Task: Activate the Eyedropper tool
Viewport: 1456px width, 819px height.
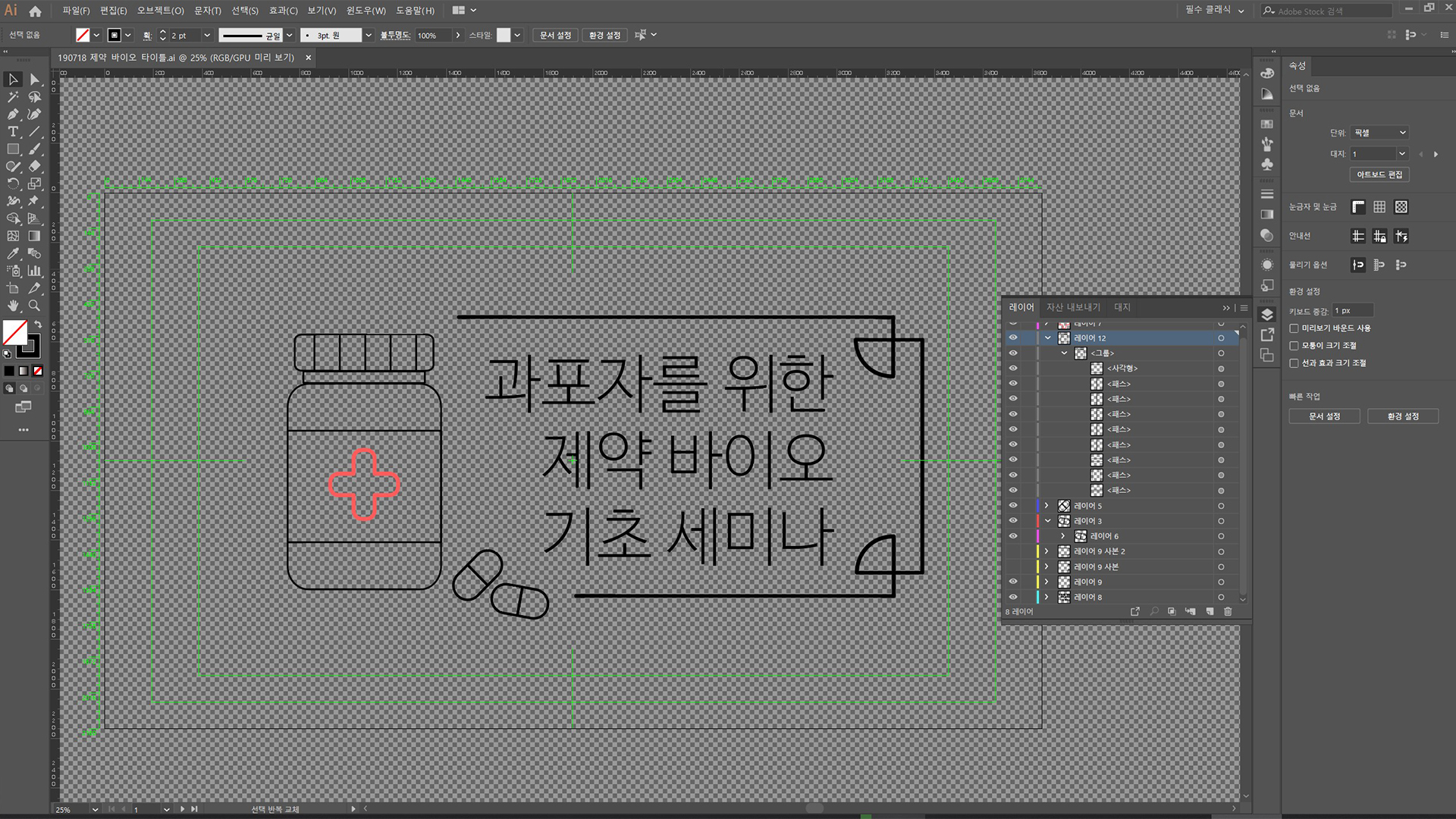Action: 13,254
